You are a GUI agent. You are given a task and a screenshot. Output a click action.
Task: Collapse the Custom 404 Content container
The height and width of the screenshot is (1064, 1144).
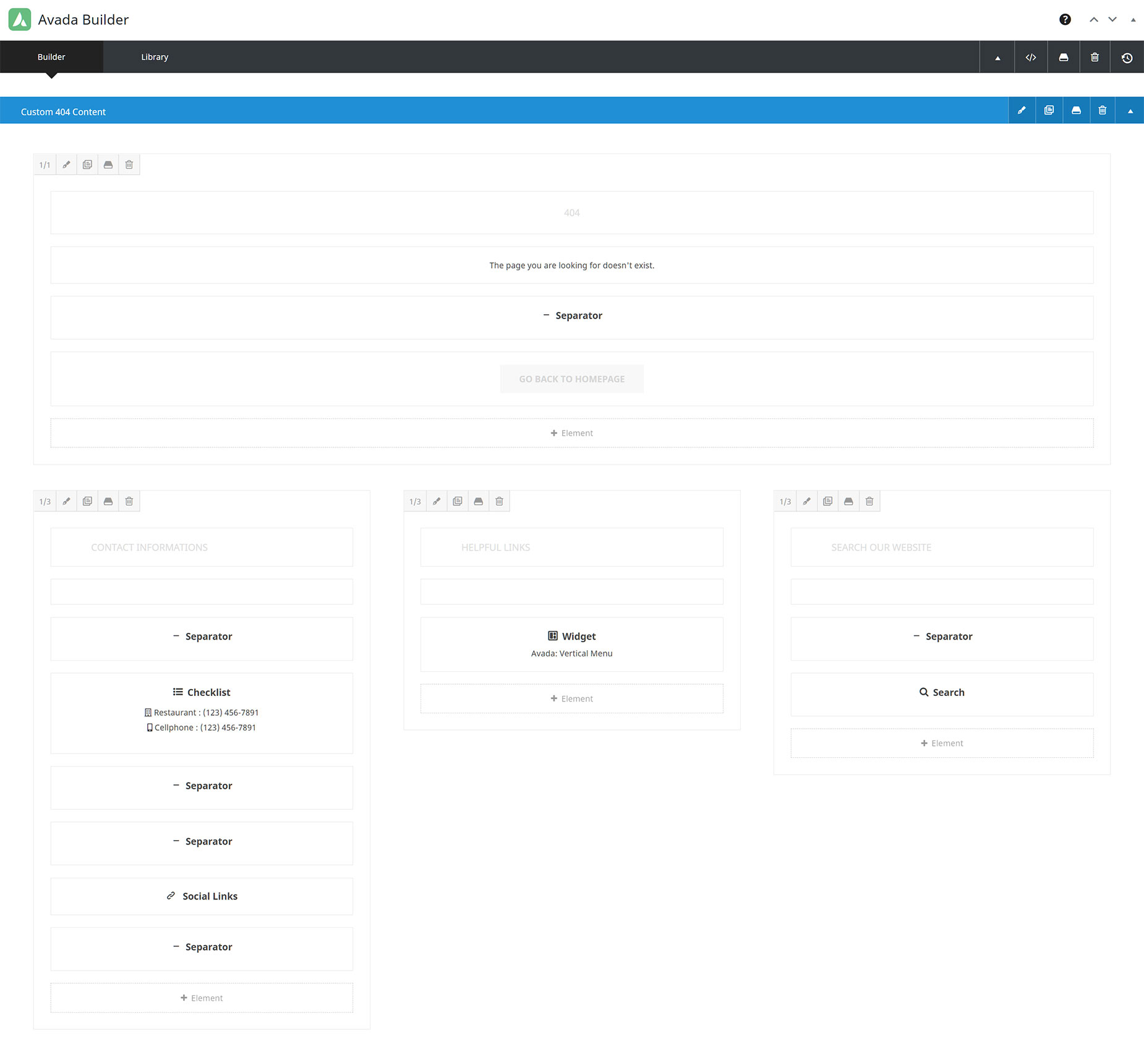coord(1130,111)
